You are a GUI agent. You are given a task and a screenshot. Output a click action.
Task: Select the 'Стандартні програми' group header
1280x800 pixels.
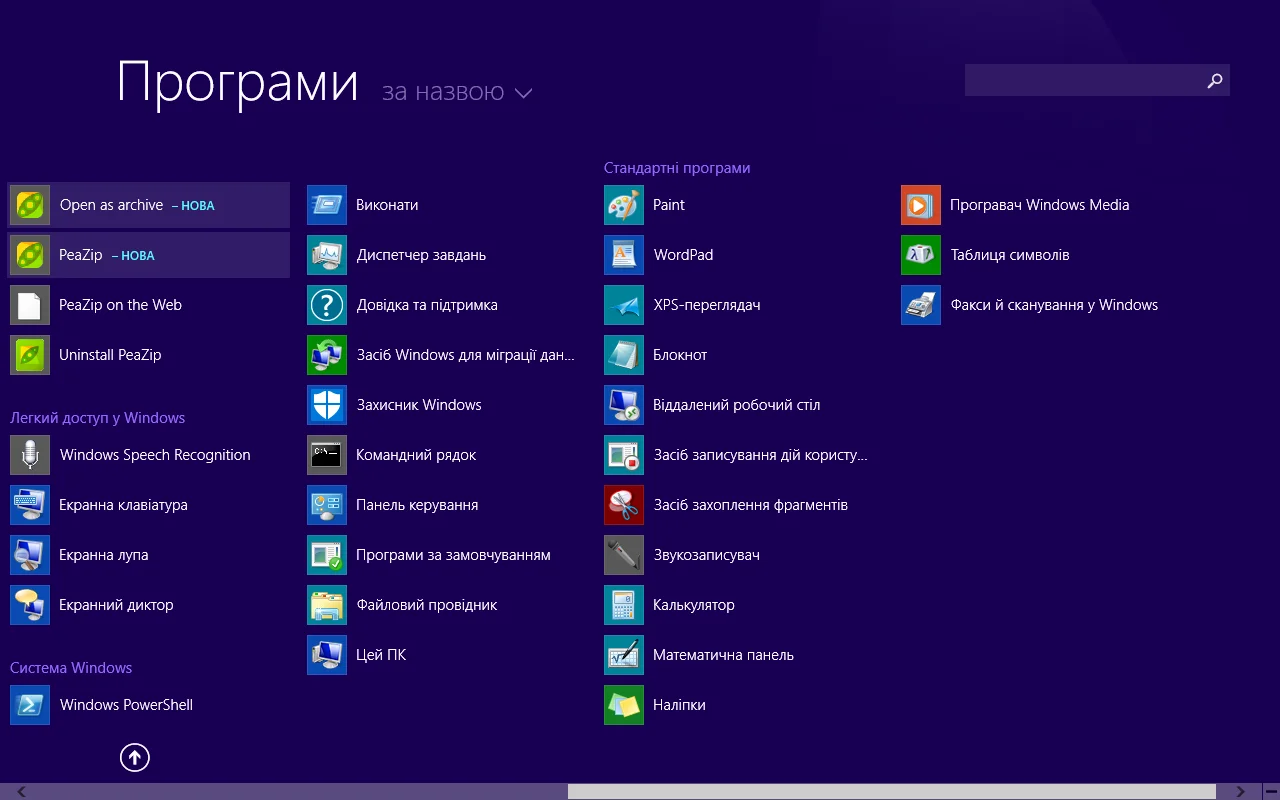click(x=677, y=168)
